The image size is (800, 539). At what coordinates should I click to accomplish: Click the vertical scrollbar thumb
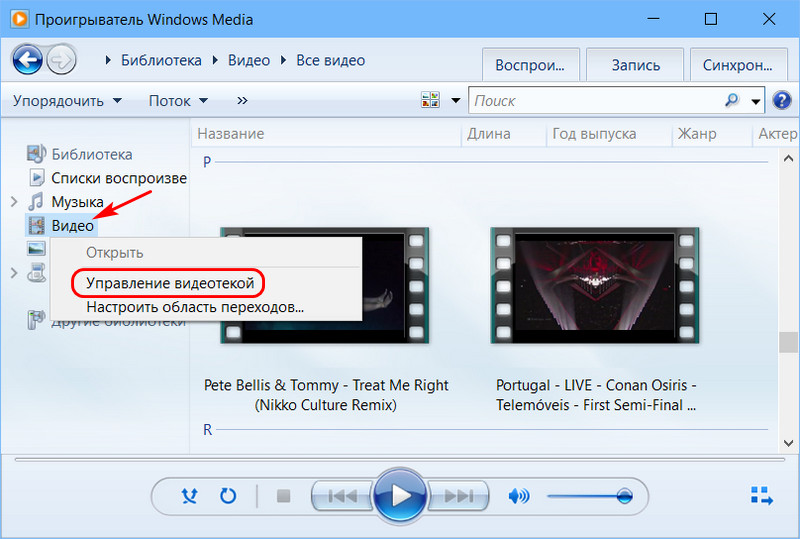[x=788, y=342]
